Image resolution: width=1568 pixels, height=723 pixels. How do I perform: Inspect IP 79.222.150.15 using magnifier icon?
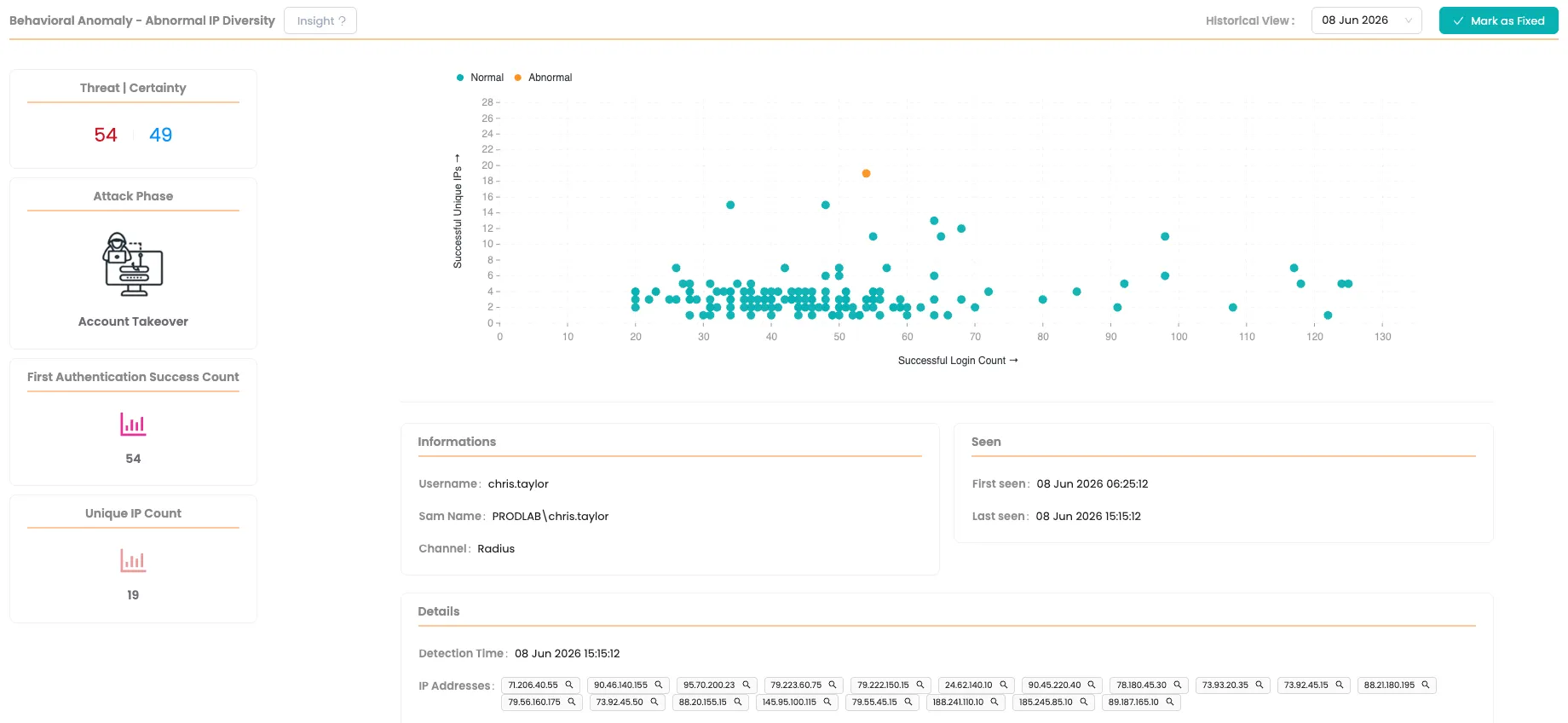[x=920, y=685]
